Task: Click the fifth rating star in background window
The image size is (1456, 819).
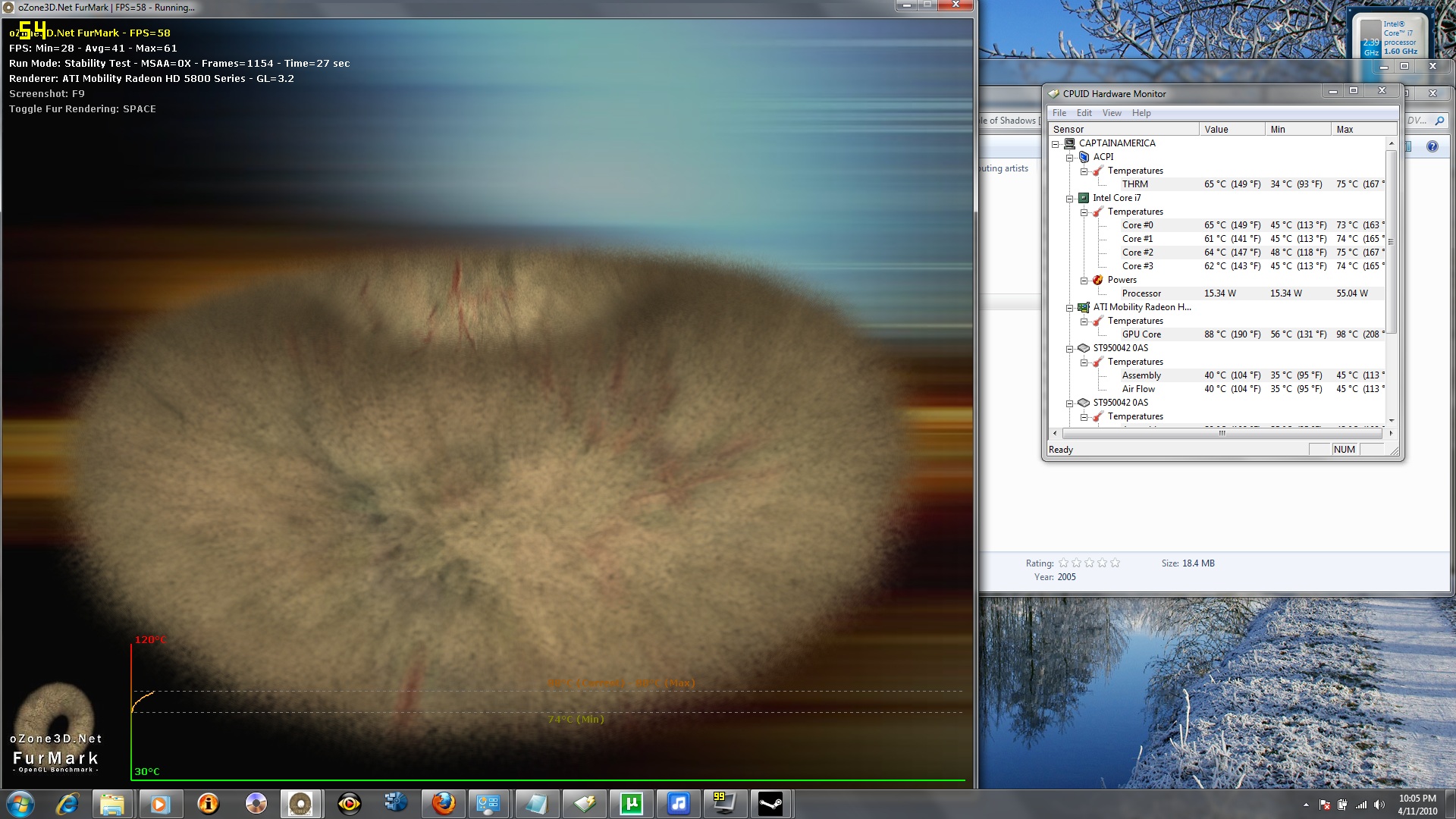Action: [1115, 563]
